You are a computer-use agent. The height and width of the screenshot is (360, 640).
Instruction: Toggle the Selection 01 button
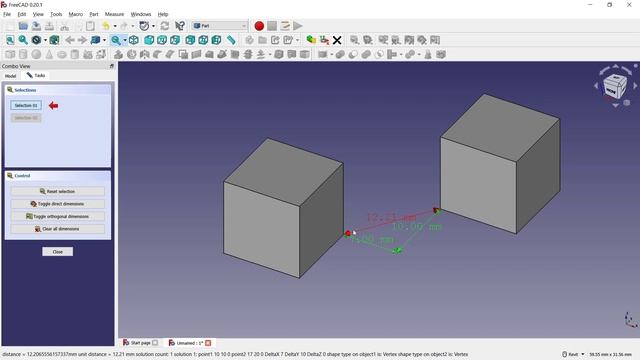[x=26, y=105]
